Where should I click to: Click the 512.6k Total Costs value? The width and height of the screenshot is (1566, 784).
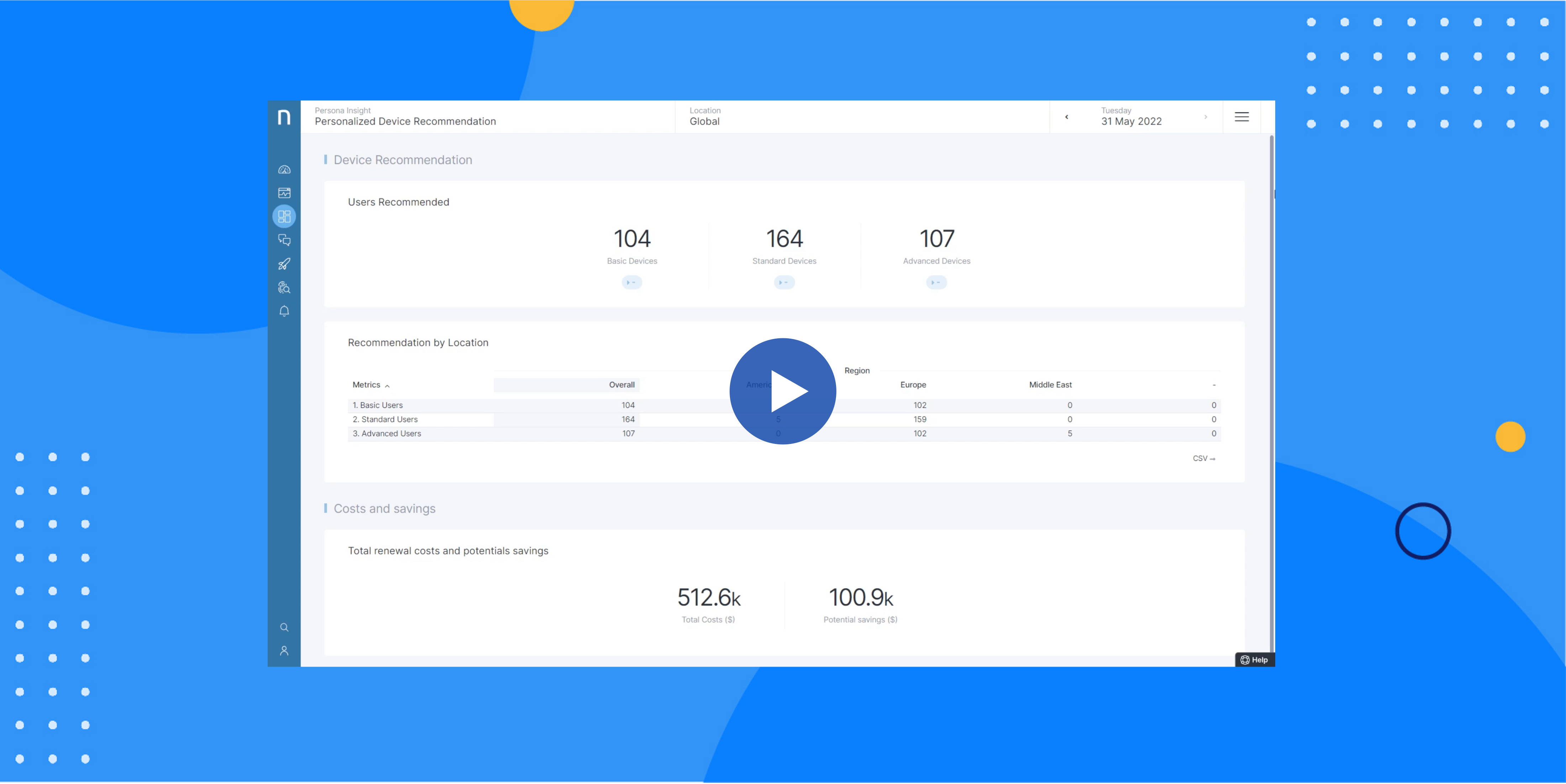tap(708, 597)
